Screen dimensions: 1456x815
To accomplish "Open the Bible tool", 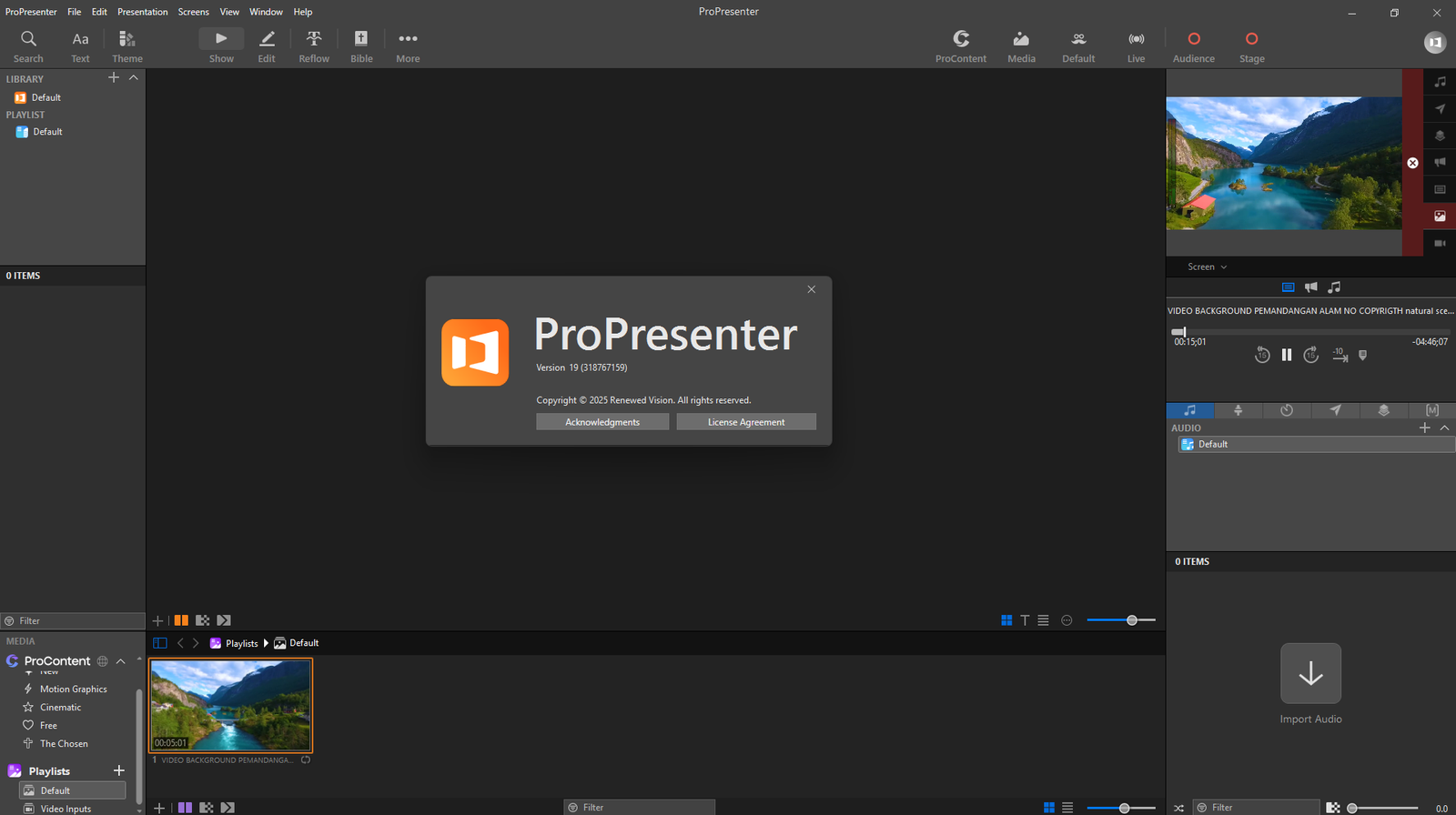I will click(x=361, y=46).
